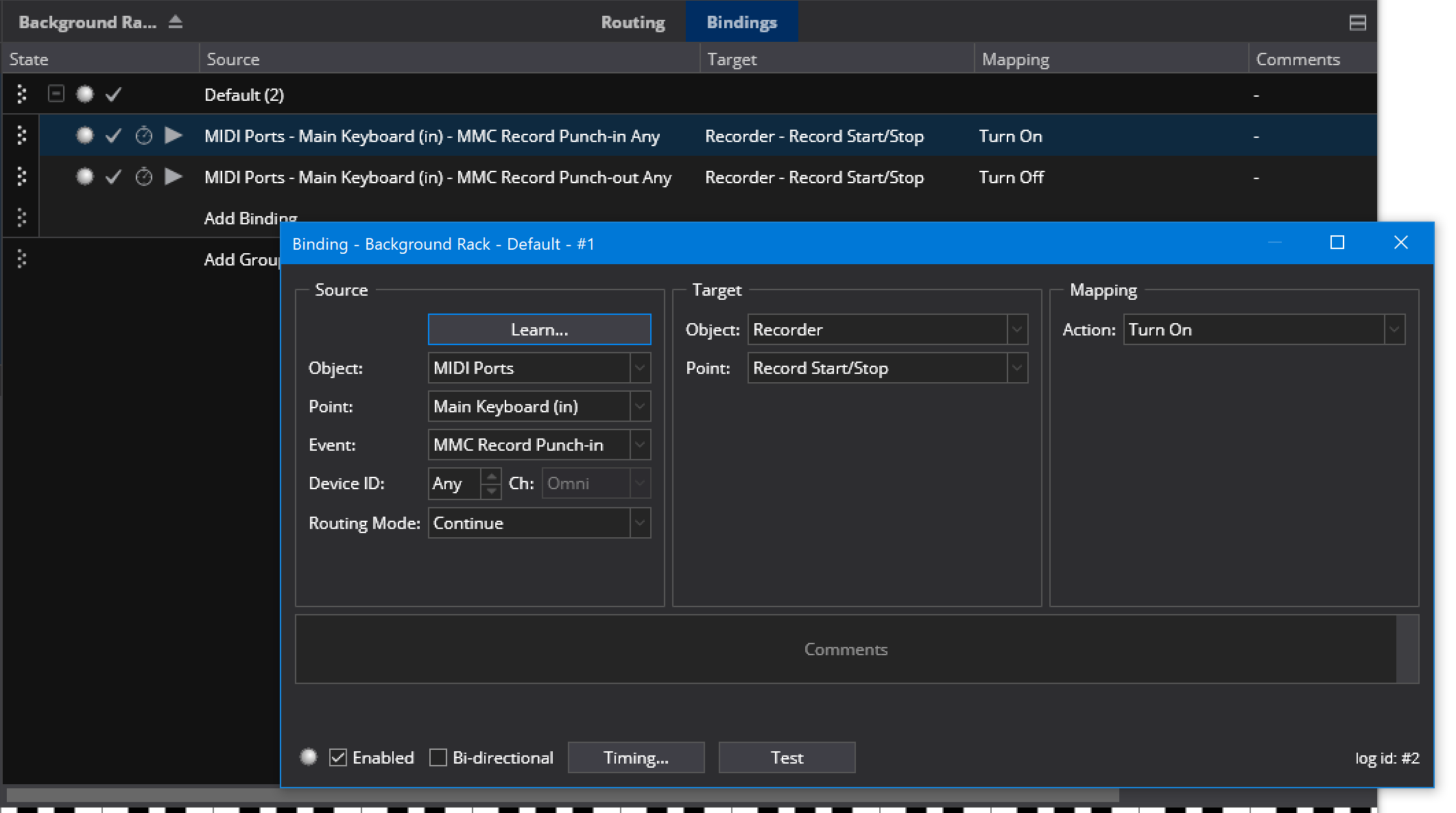Open the Timing... settings
This screenshot has width=1456, height=813.
636,757
